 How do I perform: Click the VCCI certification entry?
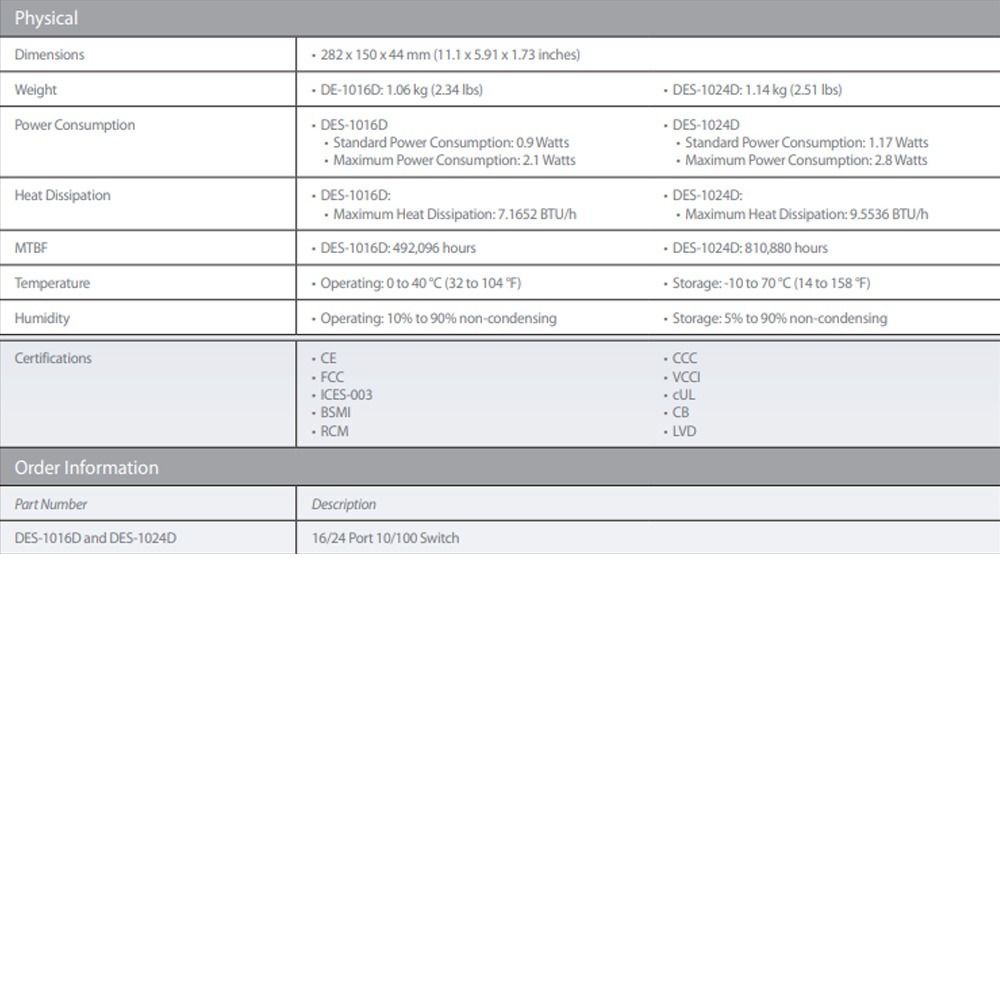(686, 377)
